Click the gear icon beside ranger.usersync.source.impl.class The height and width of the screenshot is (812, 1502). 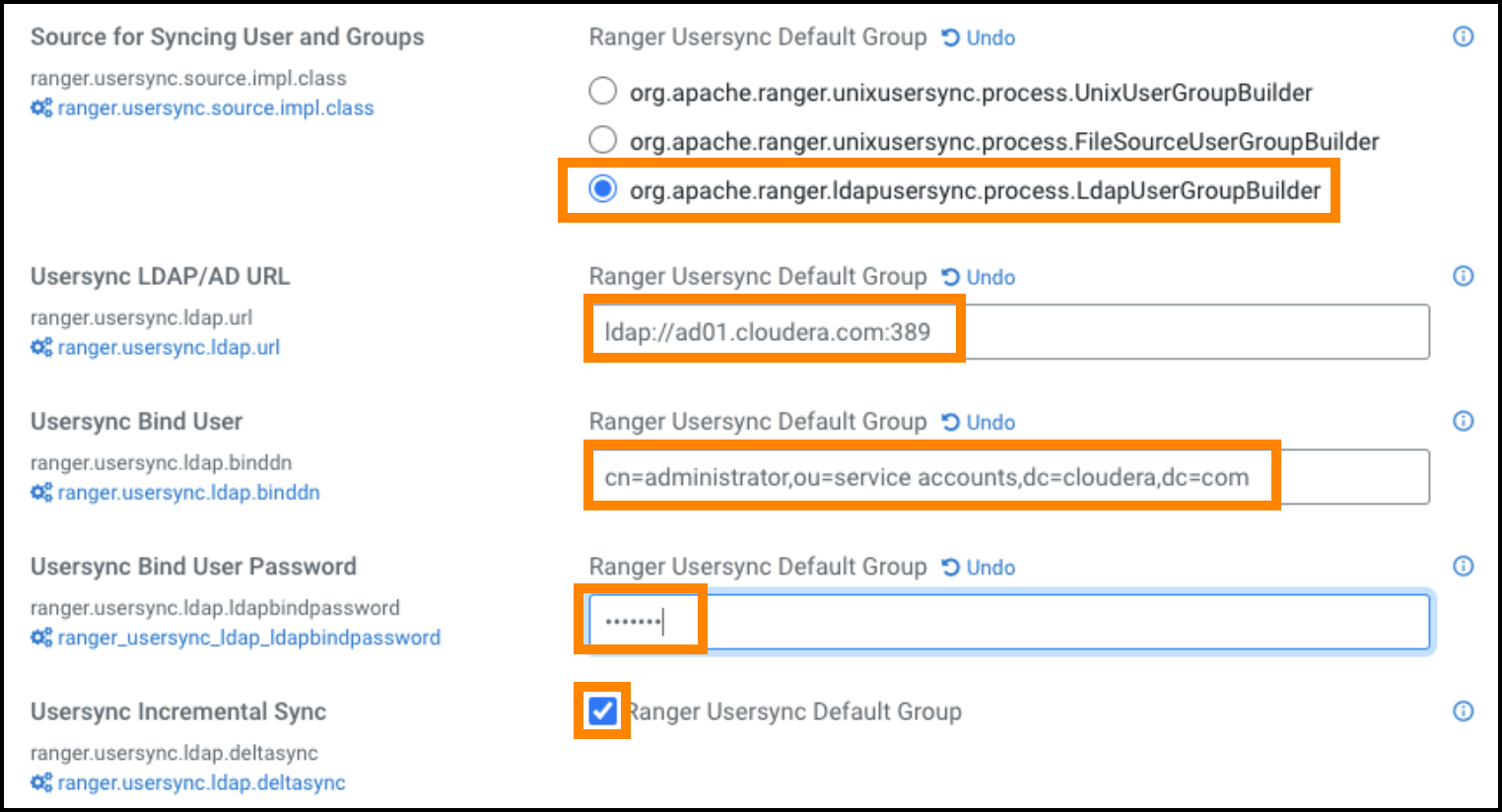coord(38,108)
